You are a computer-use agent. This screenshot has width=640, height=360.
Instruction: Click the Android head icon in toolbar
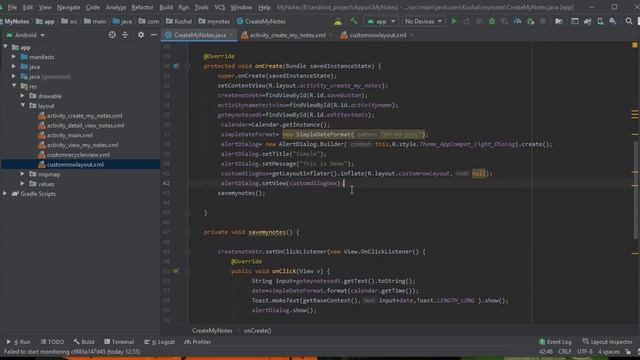click(x=338, y=21)
